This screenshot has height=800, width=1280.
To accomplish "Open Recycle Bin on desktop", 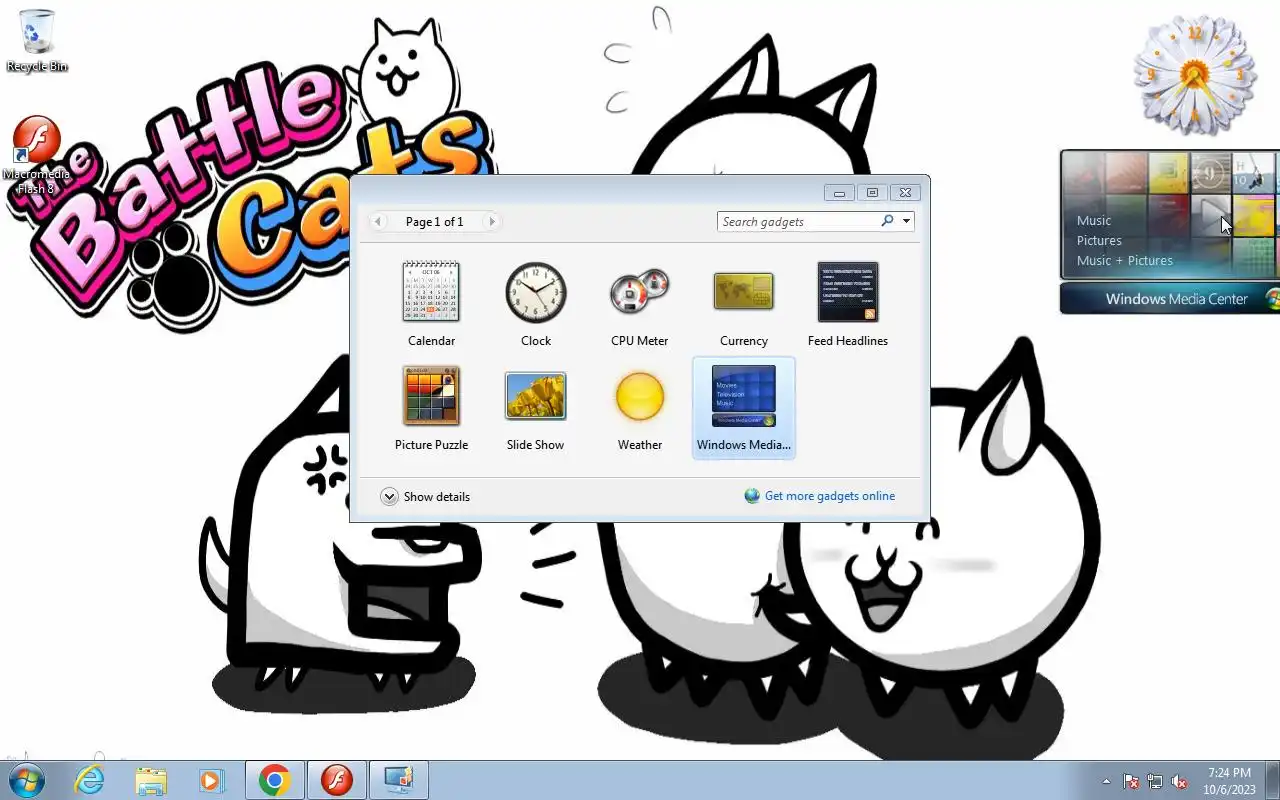I will 37,41.
